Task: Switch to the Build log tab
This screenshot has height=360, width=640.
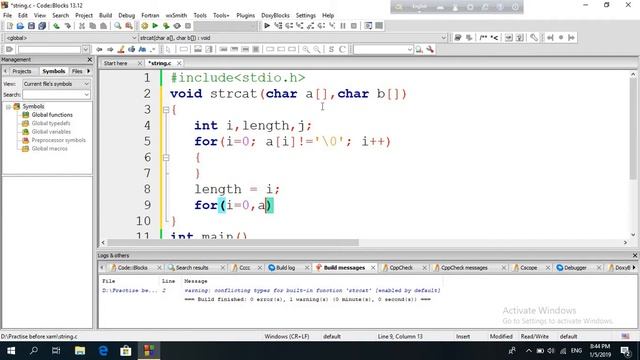Action: point(285,268)
